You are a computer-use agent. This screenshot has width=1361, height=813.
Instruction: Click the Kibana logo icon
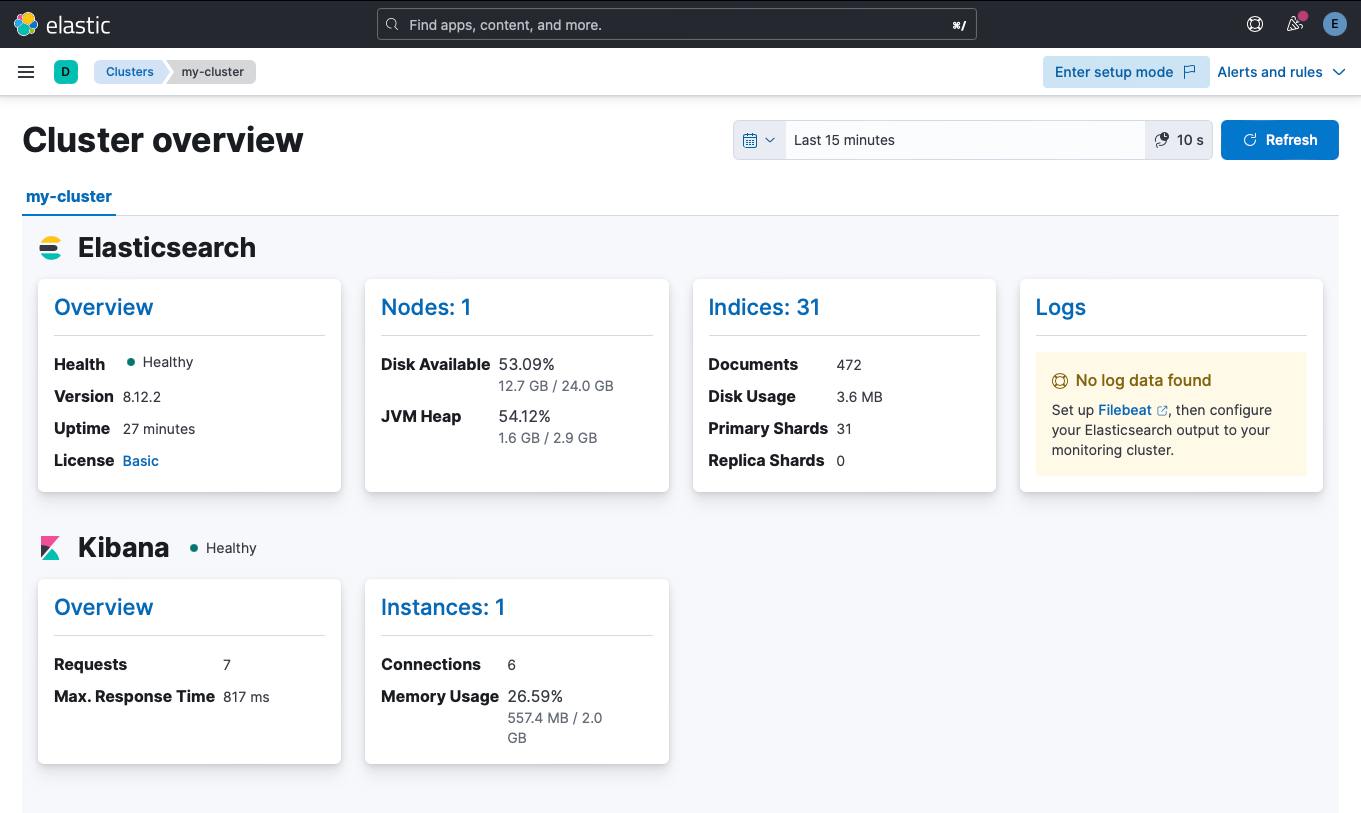pyautogui.click(x=51, y=548)
